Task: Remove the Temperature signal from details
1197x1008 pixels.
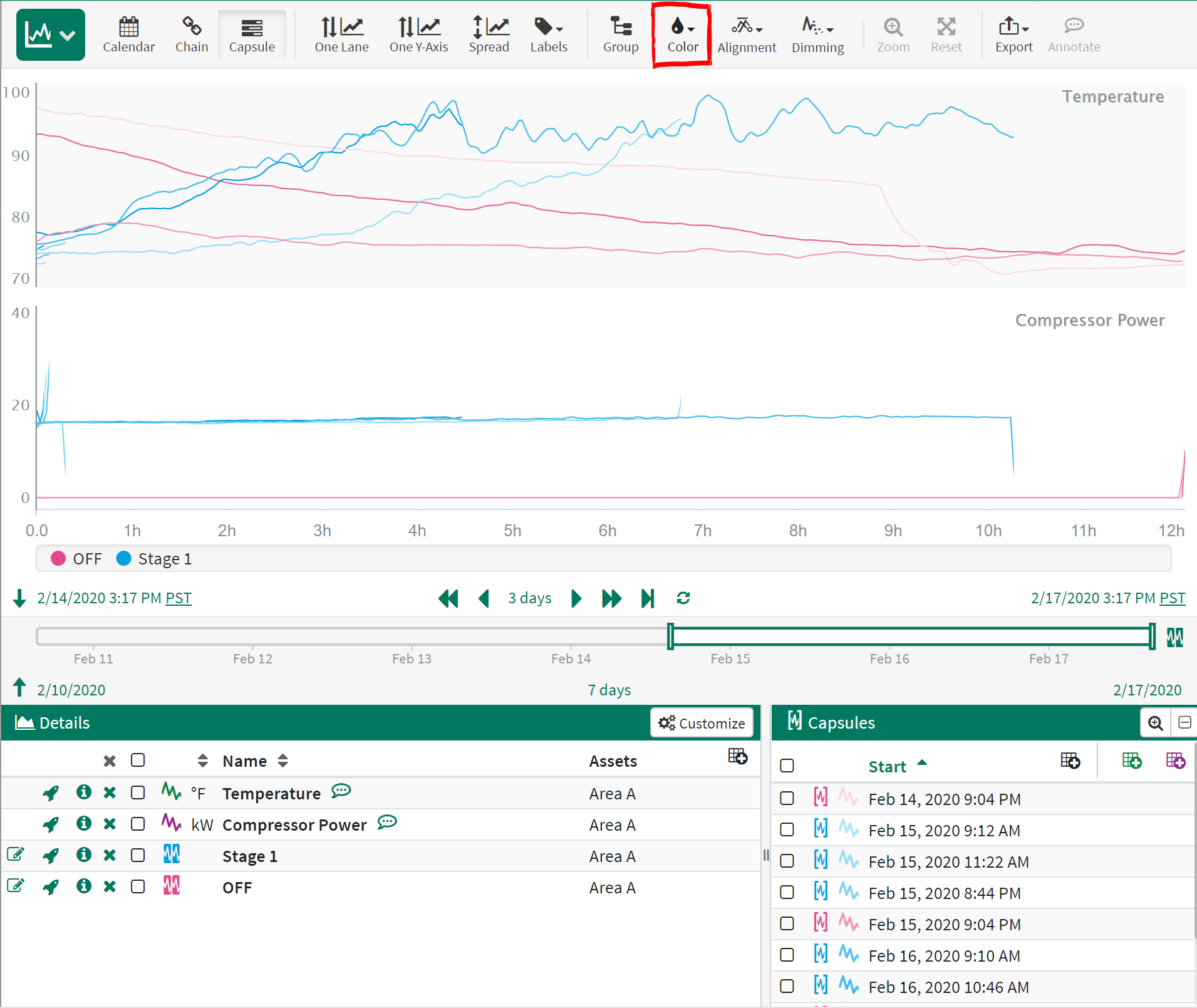Action: pyautogui.click(x=110, y=793)
